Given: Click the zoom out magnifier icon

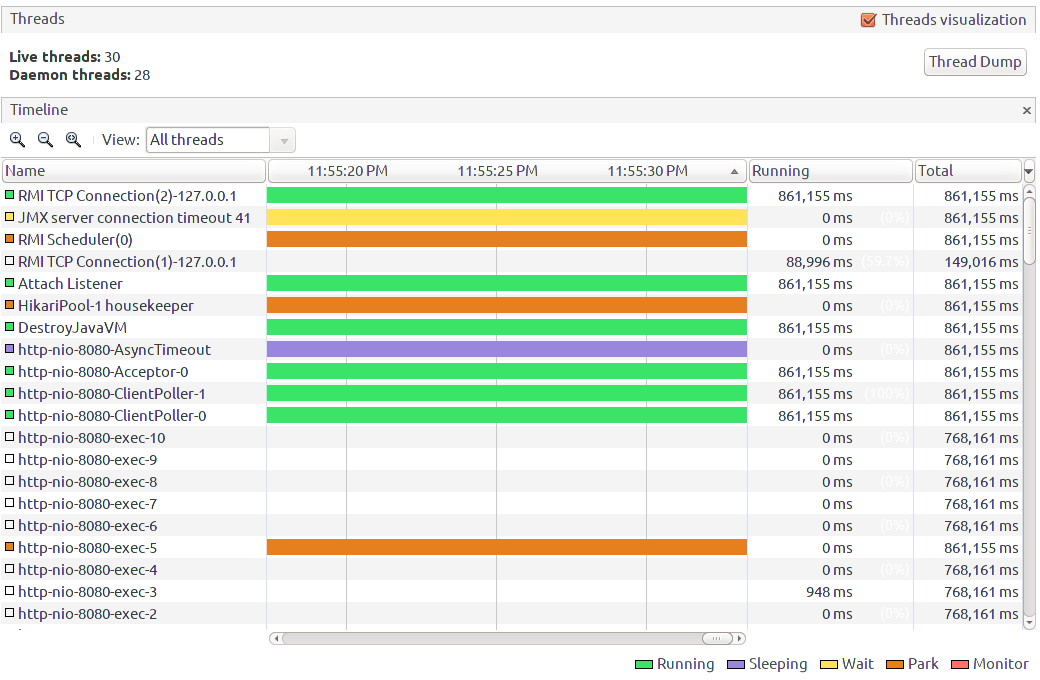Looking at the screenshot, I should pyautogui.click(x=45, y=140).
